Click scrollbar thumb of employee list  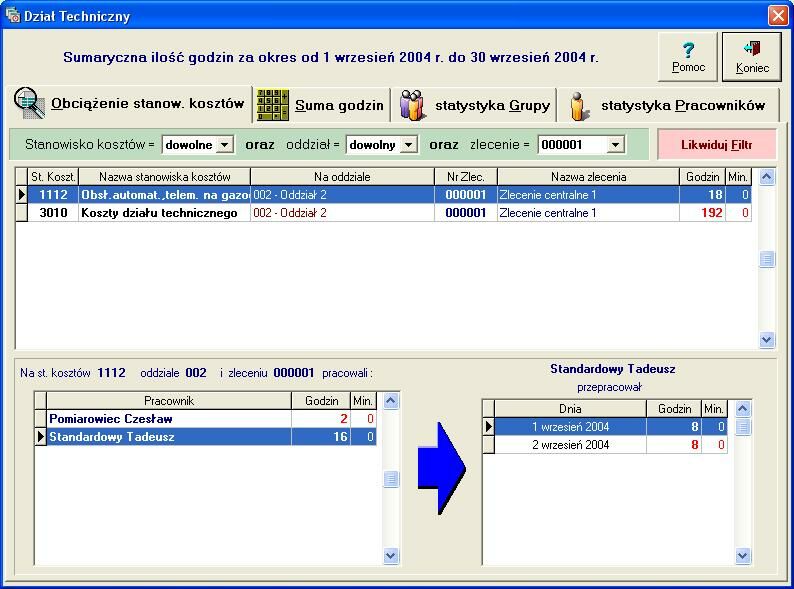tap(391, 479)
